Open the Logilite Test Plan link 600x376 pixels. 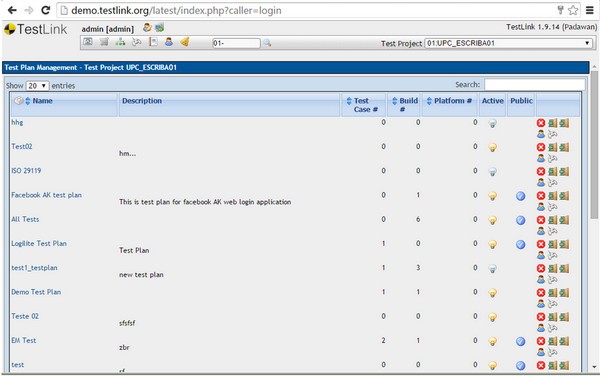coord(39,244)
